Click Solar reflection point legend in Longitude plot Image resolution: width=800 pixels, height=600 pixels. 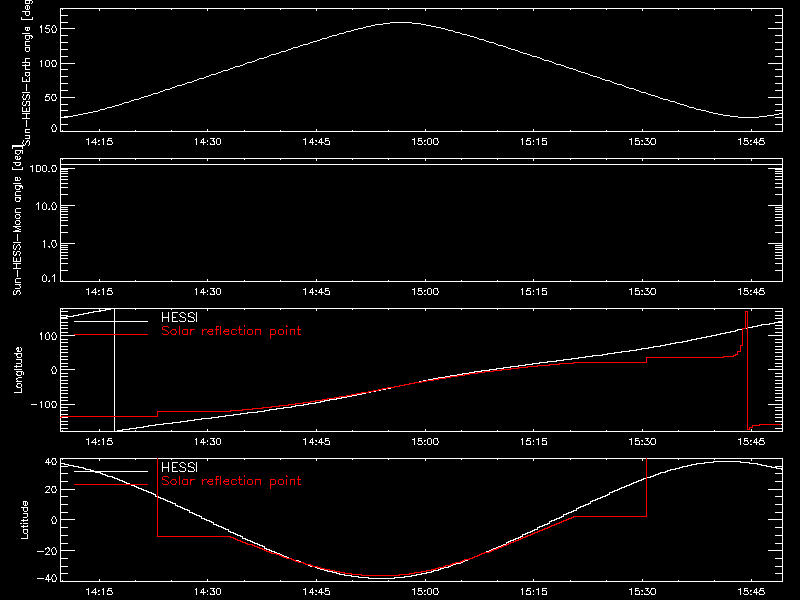tap(231, 331)
